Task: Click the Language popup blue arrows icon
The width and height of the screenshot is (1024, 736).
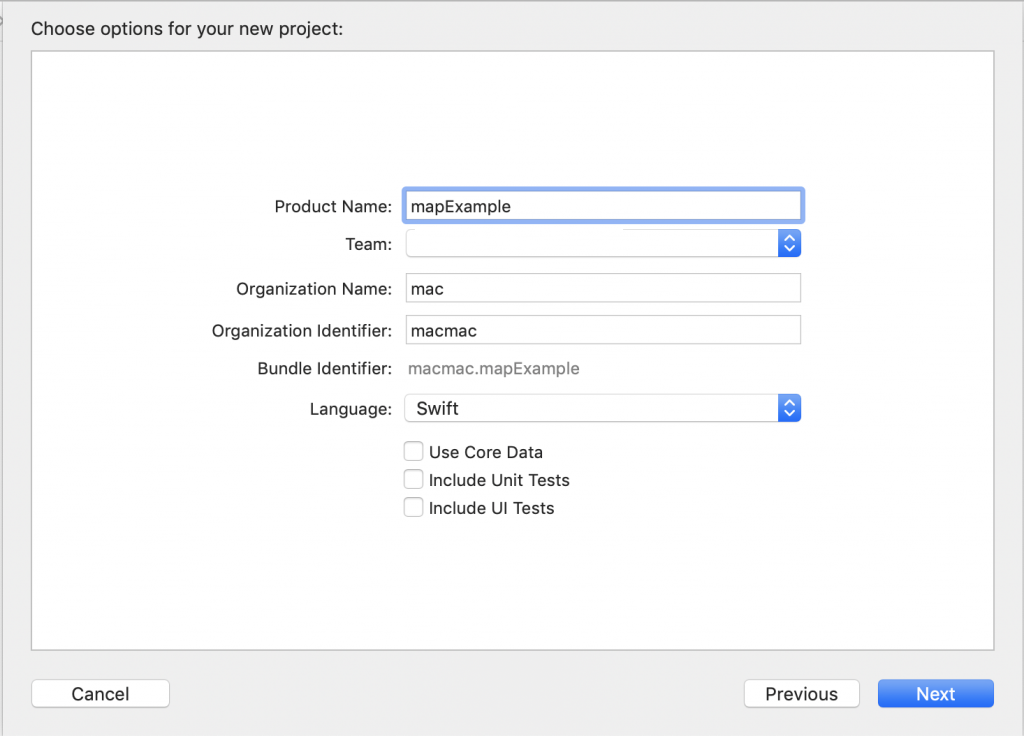Action: click(789, 408)
